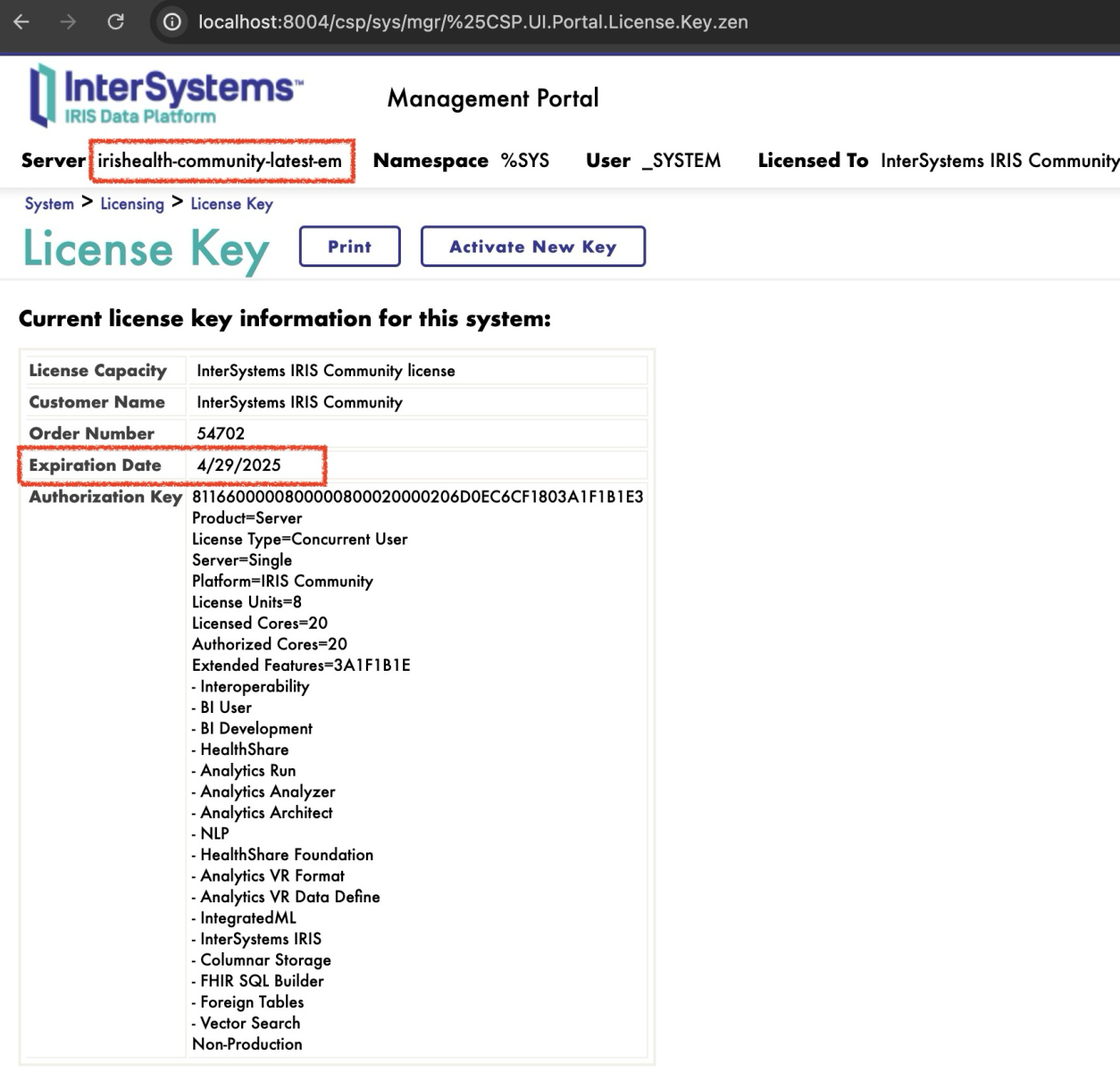Click the Authorization Key hex string
The image size is (1120, 1072).
coord(417,497)
